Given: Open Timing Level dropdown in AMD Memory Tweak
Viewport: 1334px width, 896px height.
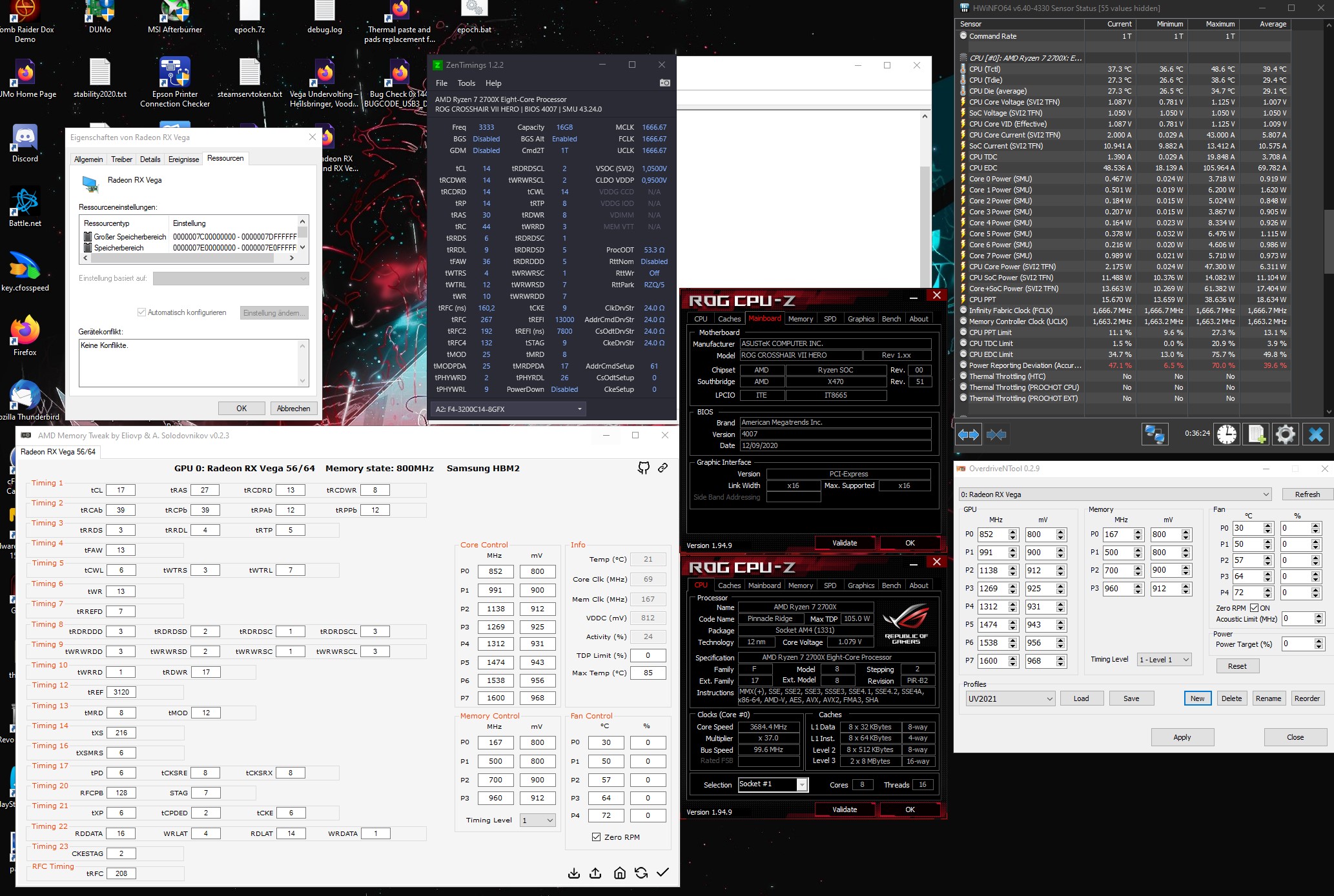Looking at the screenshot, I should click(x=538, y=820).
